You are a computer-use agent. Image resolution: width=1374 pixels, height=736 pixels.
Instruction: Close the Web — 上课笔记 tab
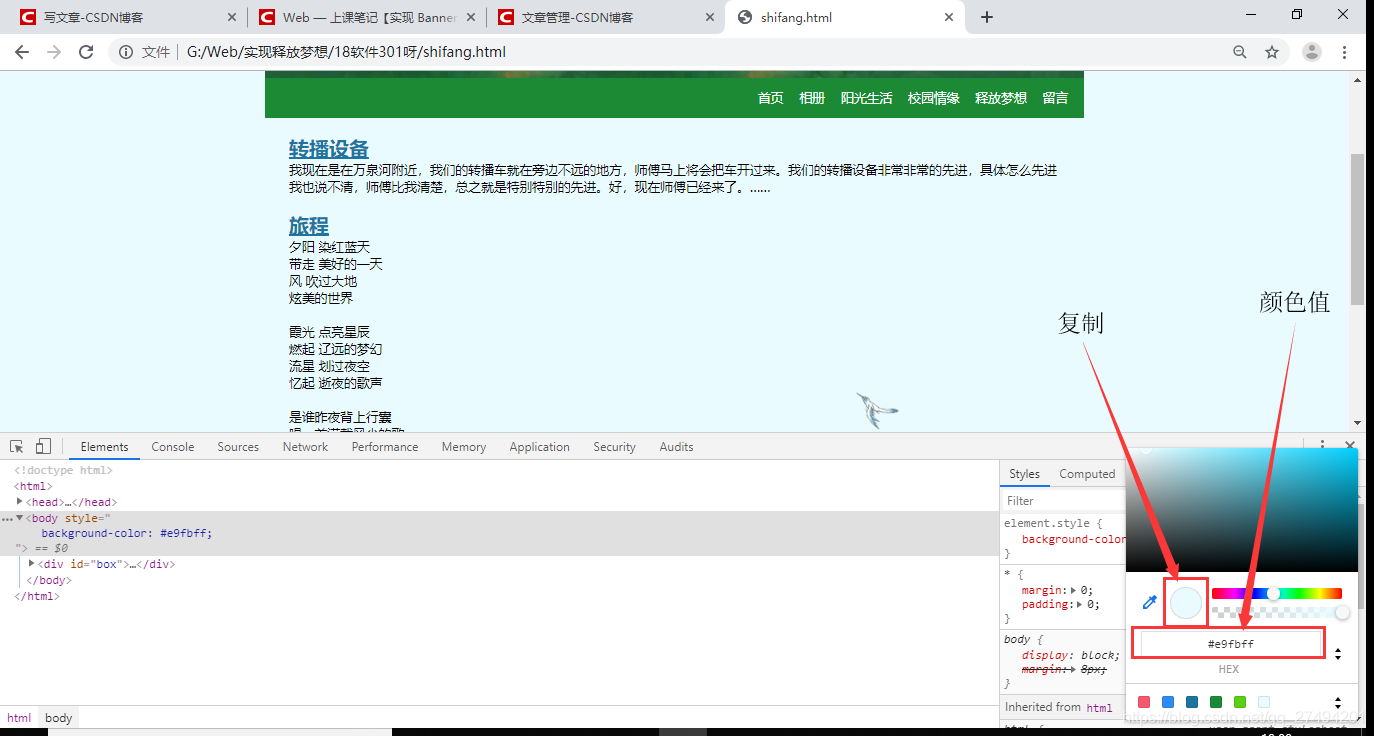pyautogui.click(x=471, y=17)
